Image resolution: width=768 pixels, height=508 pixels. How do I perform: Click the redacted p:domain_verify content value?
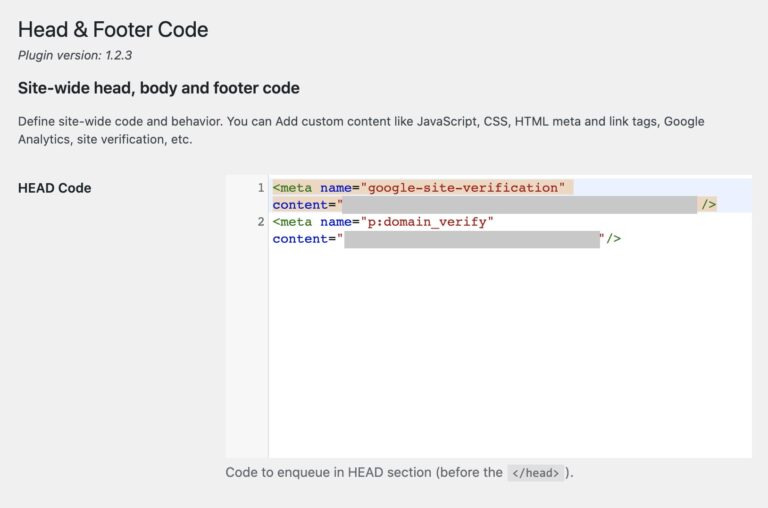coord(471,239)
